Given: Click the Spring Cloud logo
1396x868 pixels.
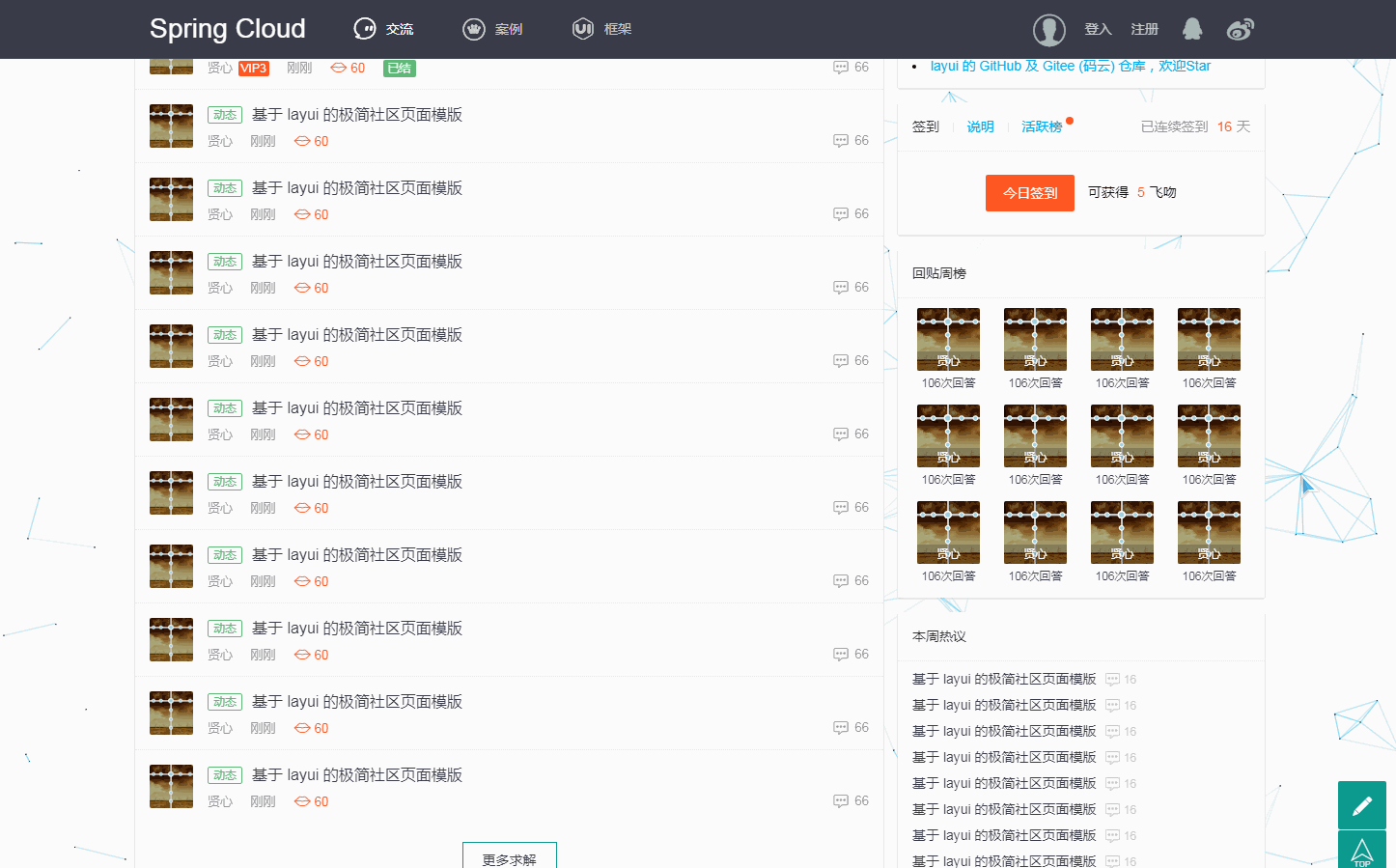Looking at the screenshot, I should coord(228,29).
